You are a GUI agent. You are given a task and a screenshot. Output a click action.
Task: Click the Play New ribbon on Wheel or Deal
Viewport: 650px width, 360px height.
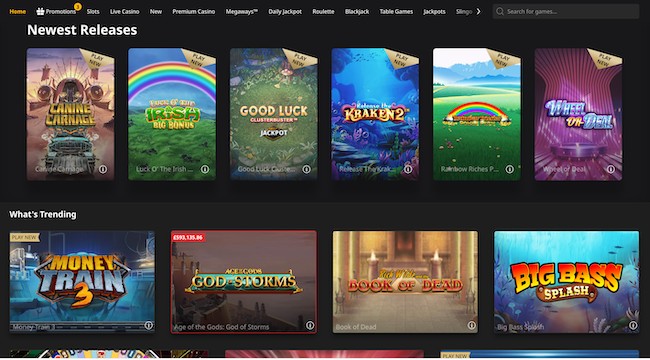pyautogui.click(x=605, y=59)
